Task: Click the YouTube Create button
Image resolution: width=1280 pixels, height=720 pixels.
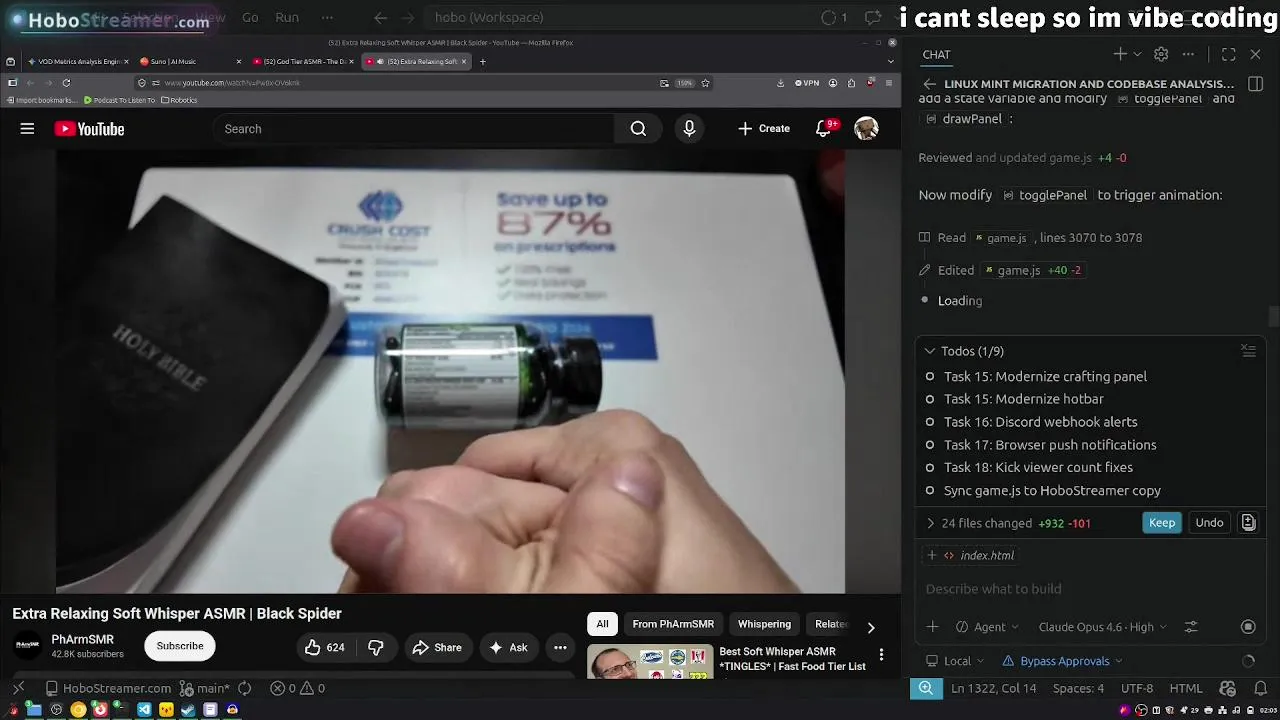Action: click(764, 129)
